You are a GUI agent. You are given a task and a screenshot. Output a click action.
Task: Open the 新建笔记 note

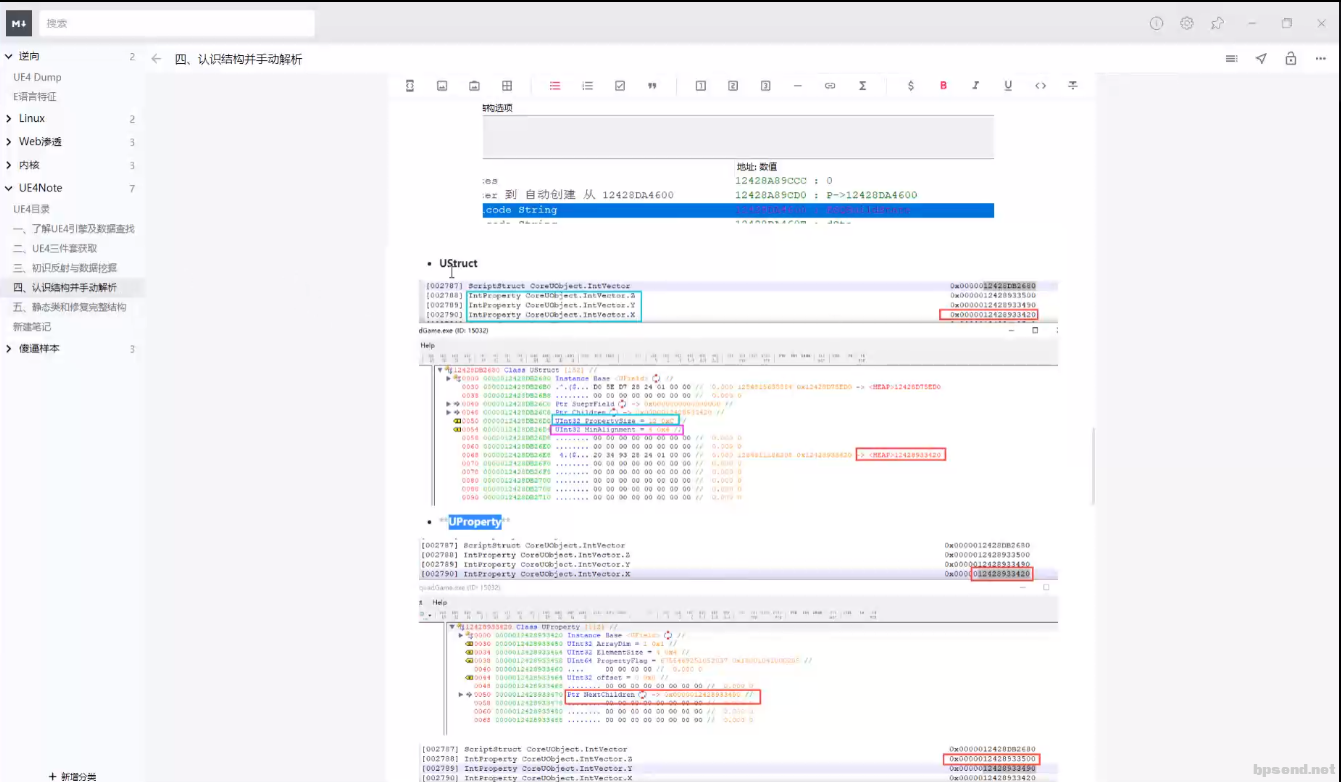coord(32,327)
